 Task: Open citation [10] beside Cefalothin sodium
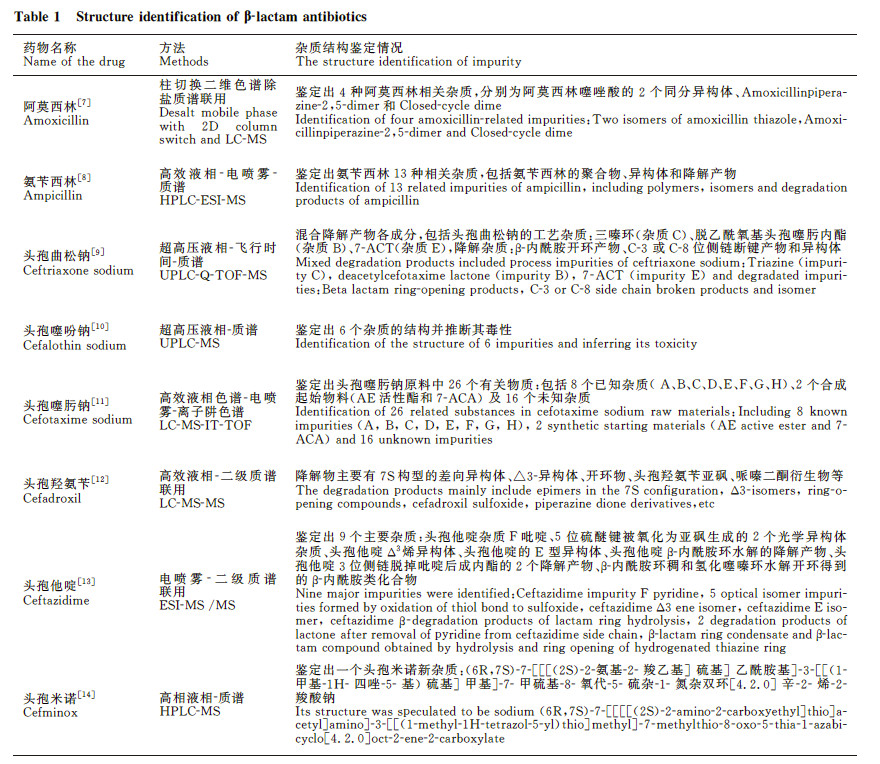tap(99, 326)
